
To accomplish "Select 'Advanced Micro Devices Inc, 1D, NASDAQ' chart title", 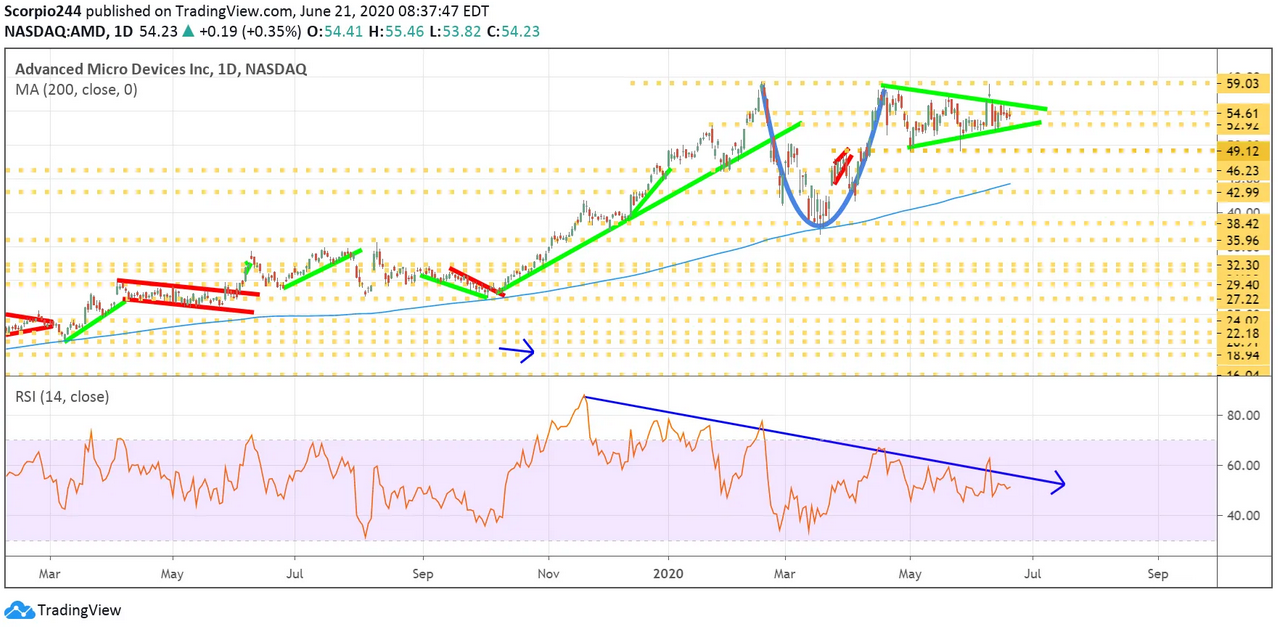I will click(161, 69).
